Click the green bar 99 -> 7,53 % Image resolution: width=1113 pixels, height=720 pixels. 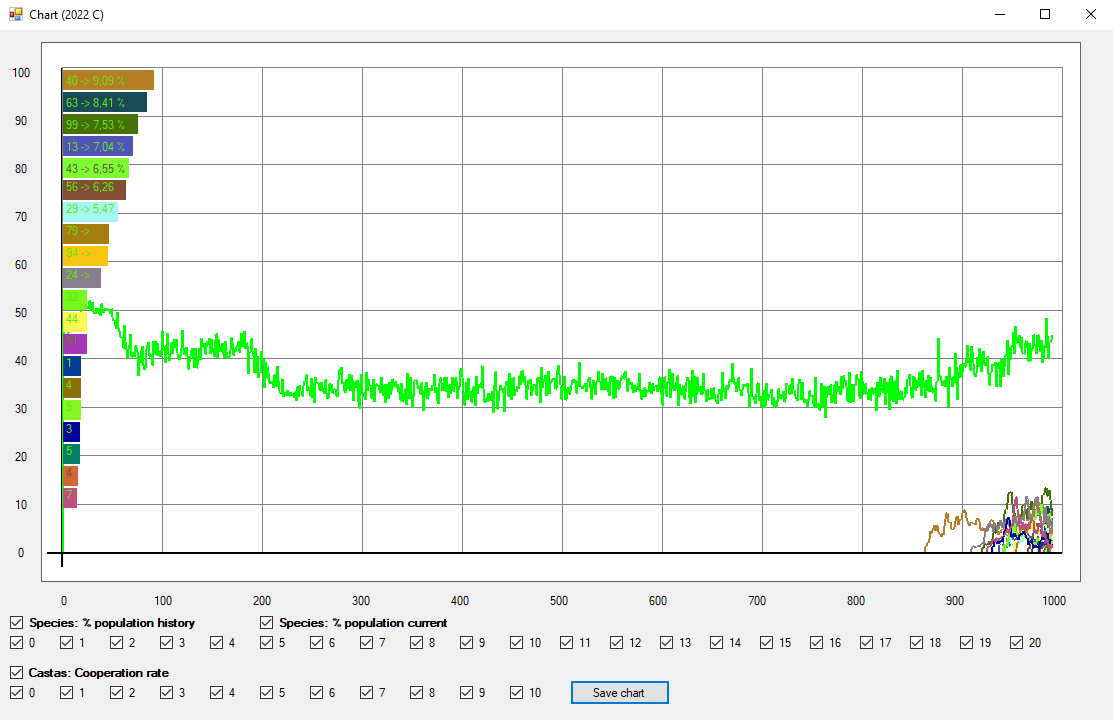100,125
